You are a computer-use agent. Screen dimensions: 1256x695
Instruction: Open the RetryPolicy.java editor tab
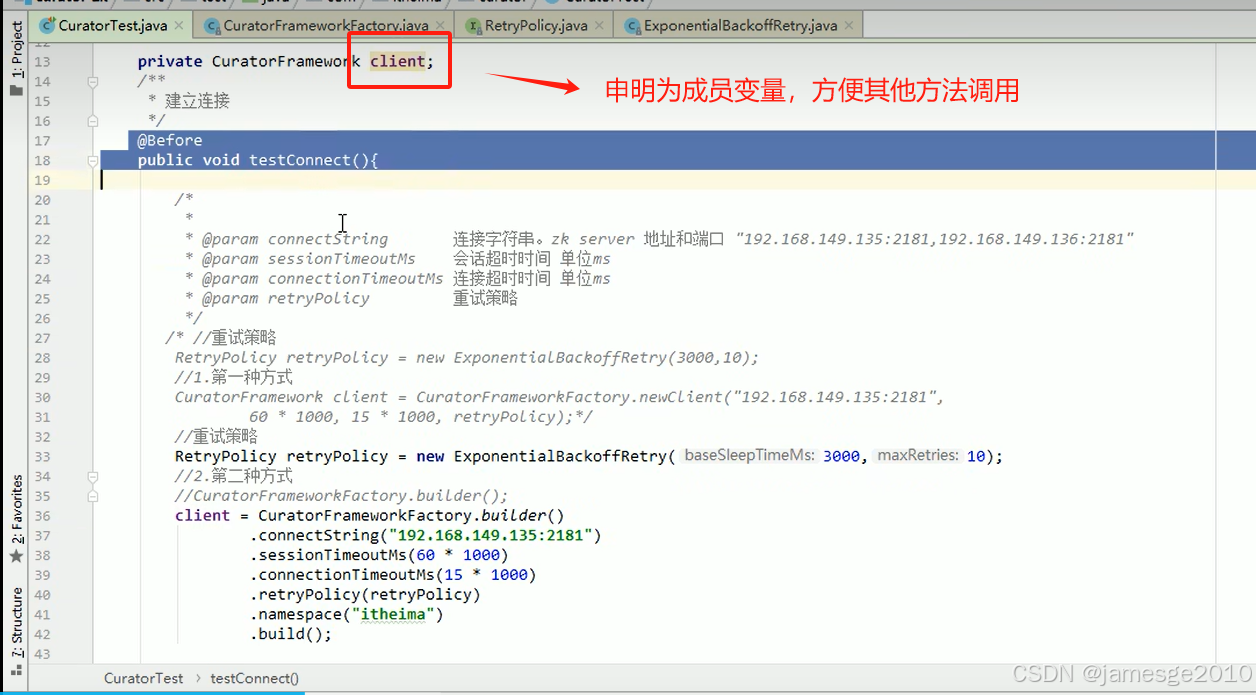[x=535, y=25]
